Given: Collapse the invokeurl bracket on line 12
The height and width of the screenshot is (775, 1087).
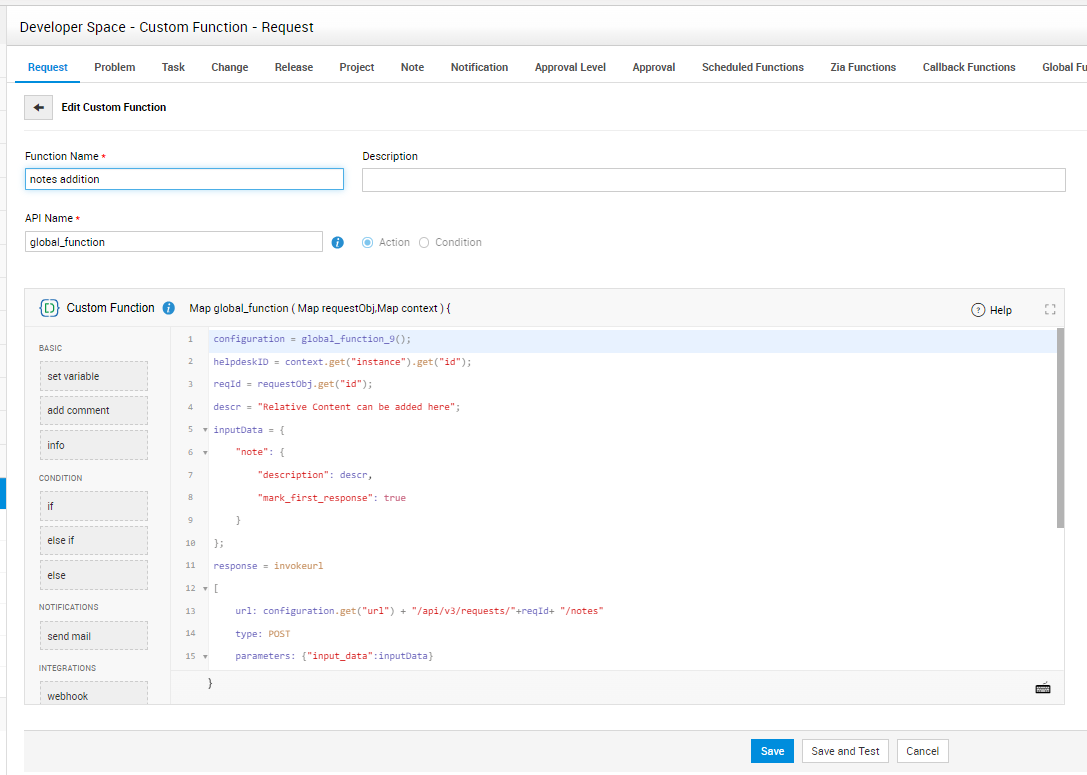Looking at the screenshot, I should pyautogui.click(x=205, y=589).
